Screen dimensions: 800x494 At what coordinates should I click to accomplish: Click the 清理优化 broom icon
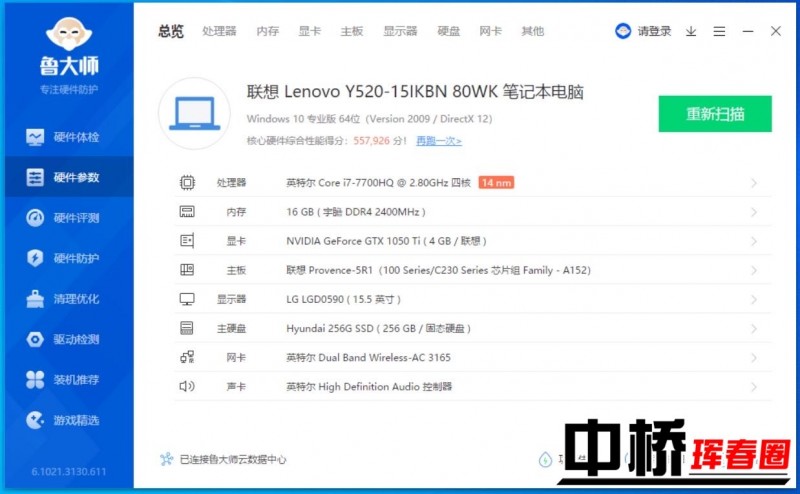(x=35, y=299)
